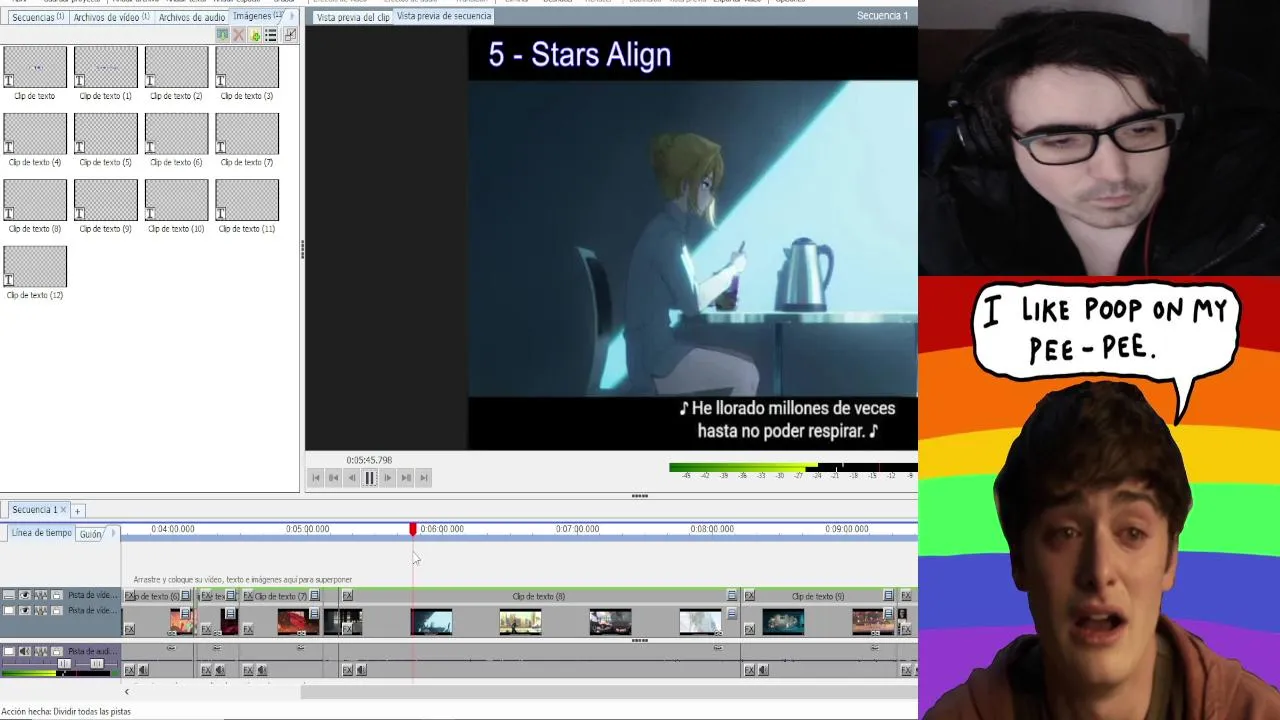Click the timeline horizontal scrollbar thumb
1280x720 pixels.
coord(610,692)
